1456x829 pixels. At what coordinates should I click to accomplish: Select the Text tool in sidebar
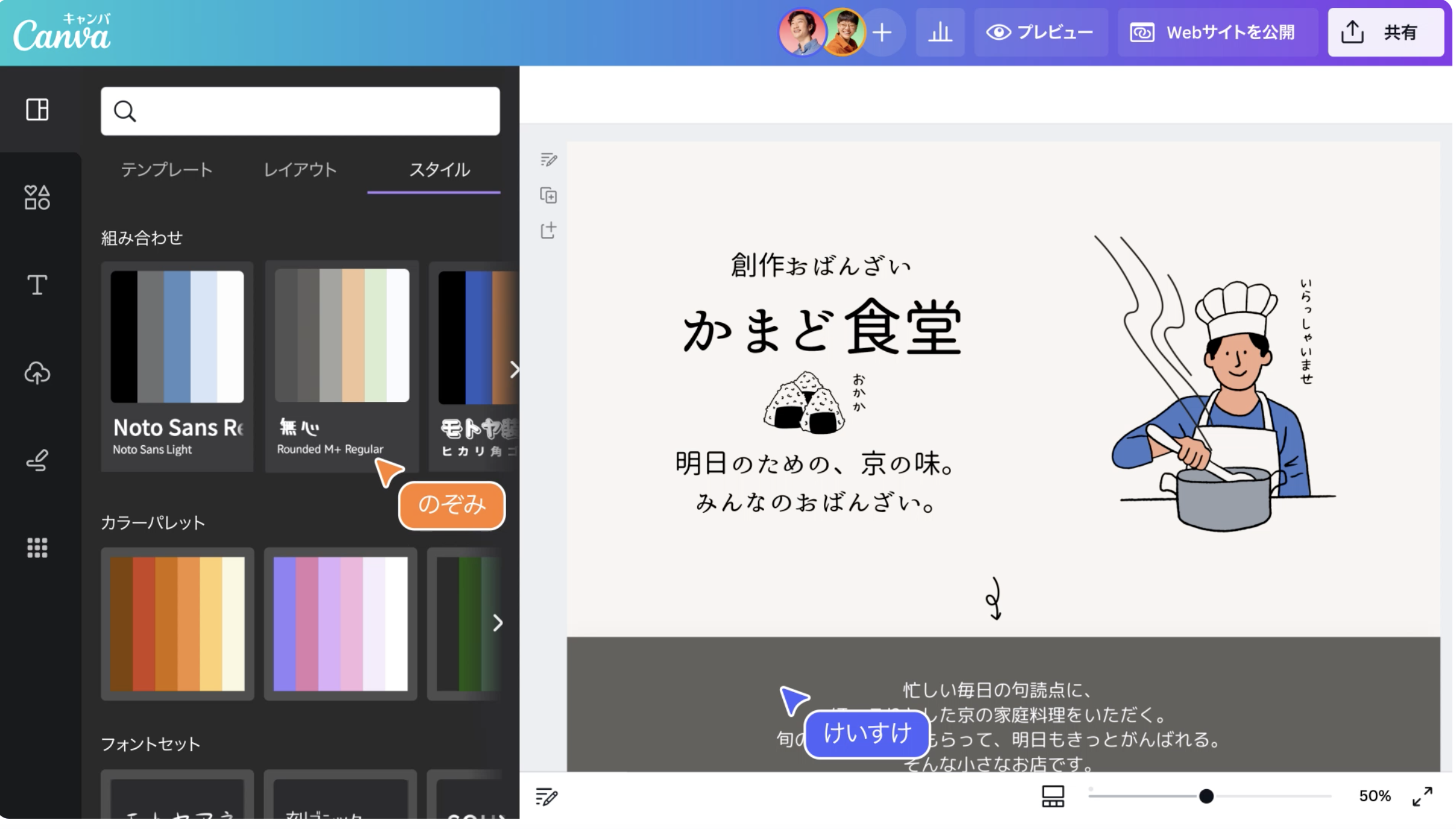coord(37,285)
